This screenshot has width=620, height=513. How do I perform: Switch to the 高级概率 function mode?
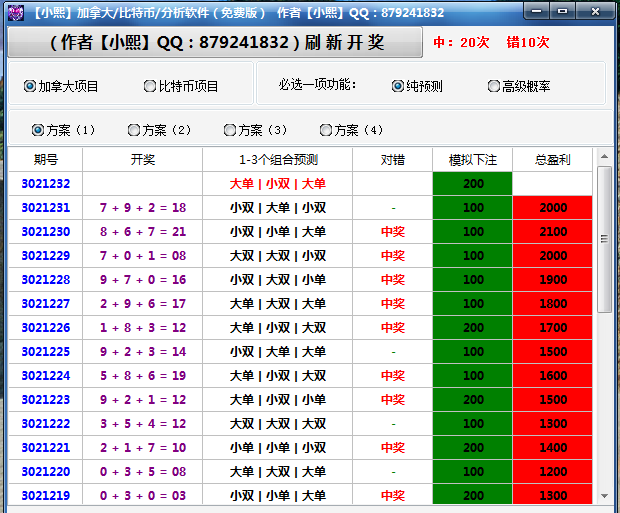tap(494, 86)
